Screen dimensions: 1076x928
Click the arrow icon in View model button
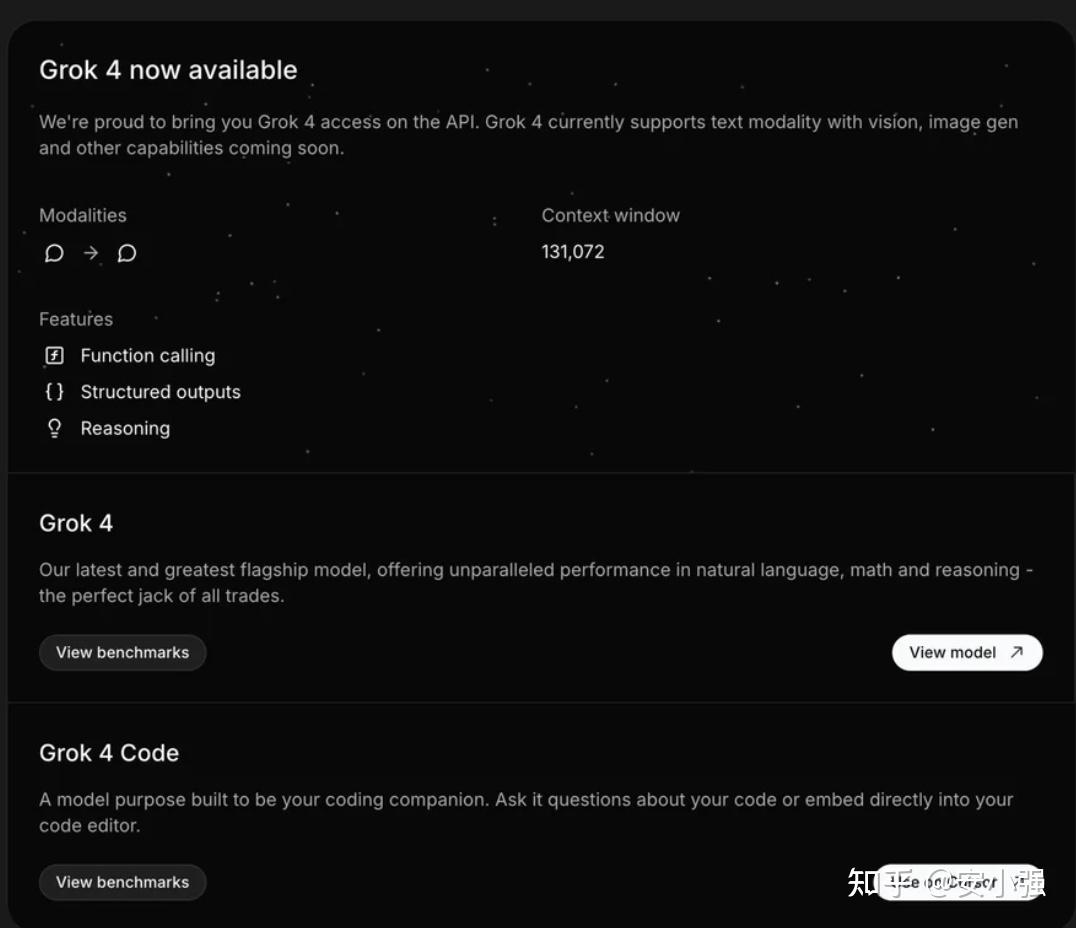click(x=1017, y=652)
